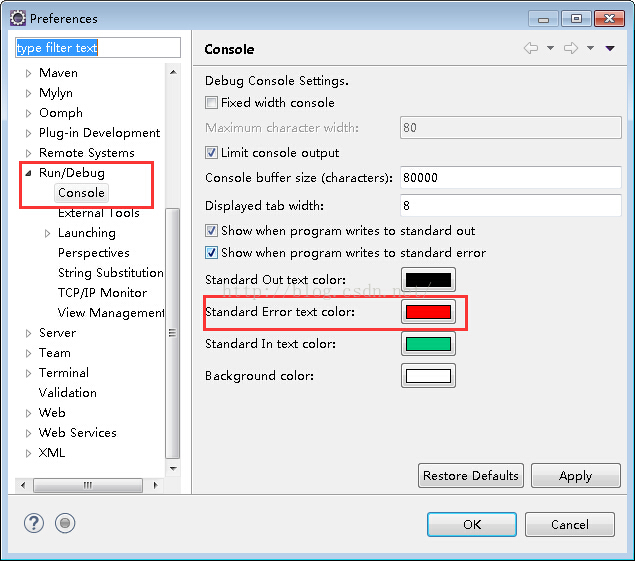635x561 pixels.
Task: Click the Console buffer size field
Action: click(511, 177)
